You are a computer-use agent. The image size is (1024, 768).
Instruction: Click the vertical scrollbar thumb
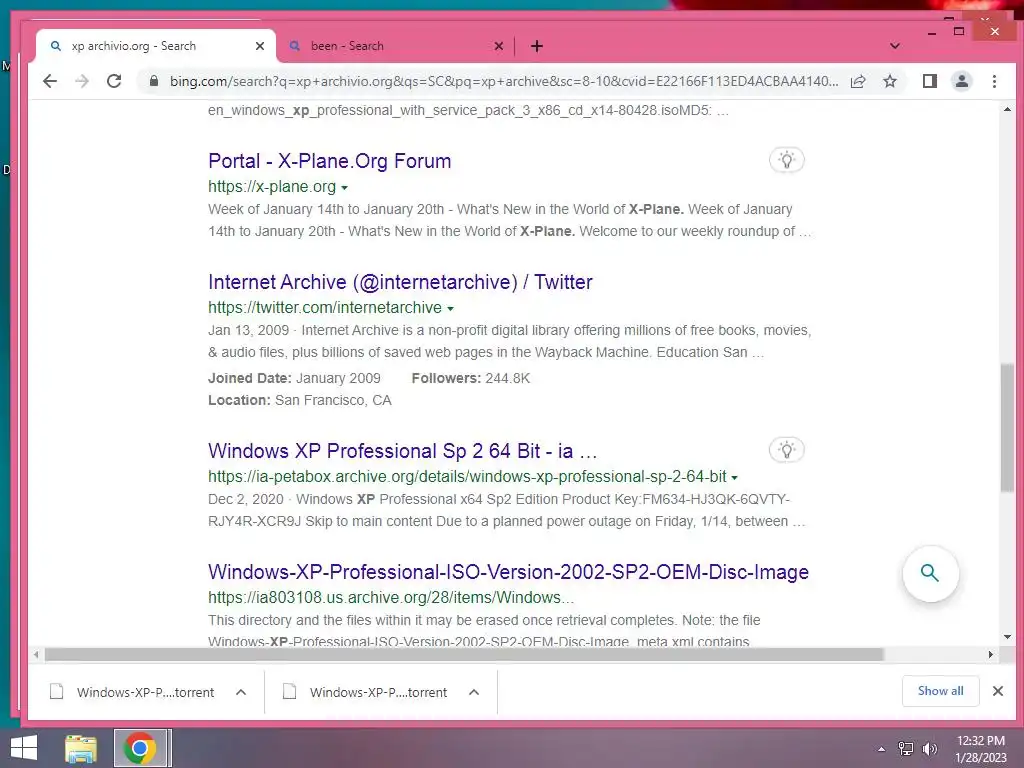(1007, 427)
